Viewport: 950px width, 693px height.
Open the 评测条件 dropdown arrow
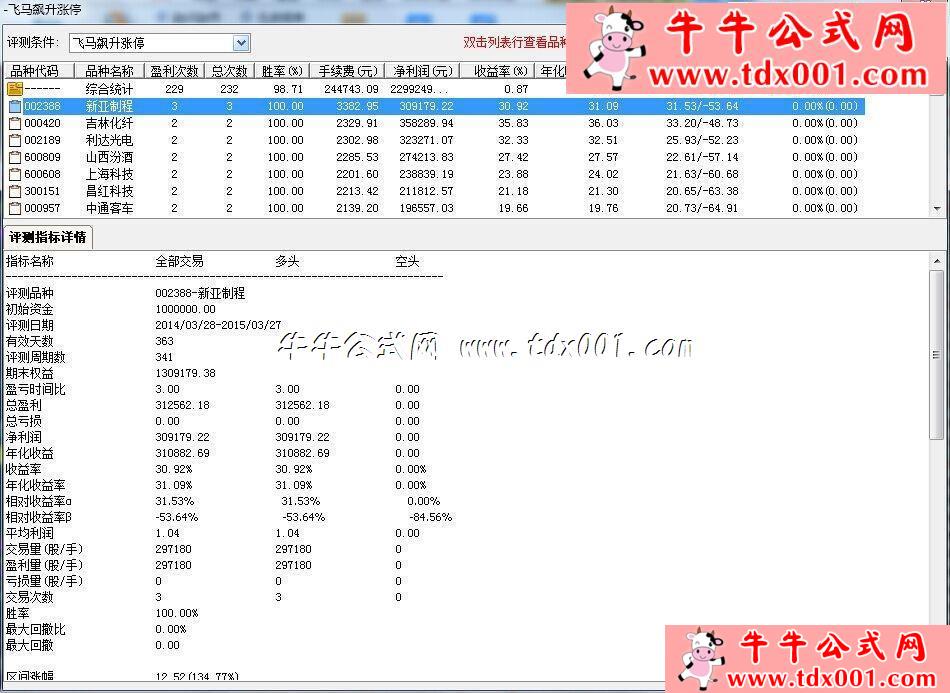pyautogui.click(x=241, y=43)
